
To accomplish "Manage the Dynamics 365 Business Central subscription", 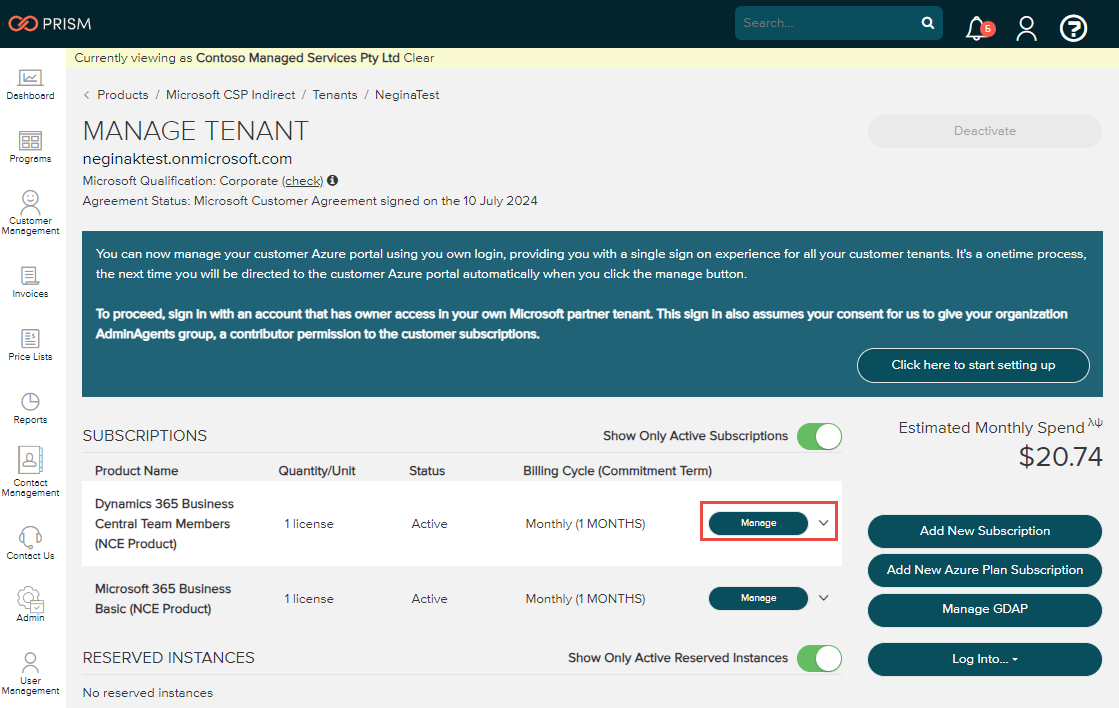I will [758, 523].
